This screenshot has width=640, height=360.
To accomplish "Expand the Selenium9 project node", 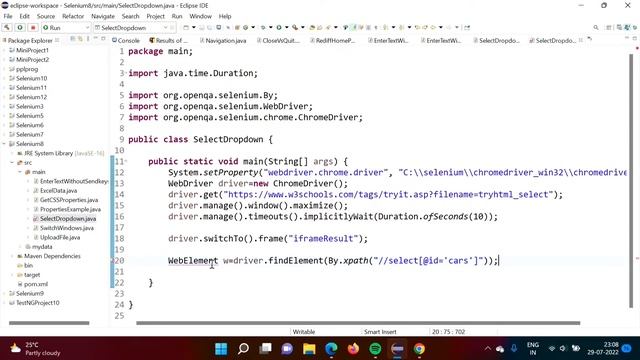I will [x=4, y=294].
